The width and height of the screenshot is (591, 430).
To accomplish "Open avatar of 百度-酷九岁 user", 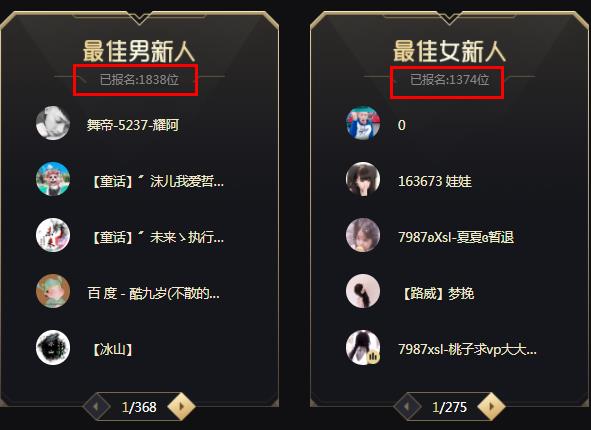I will 53,291.
